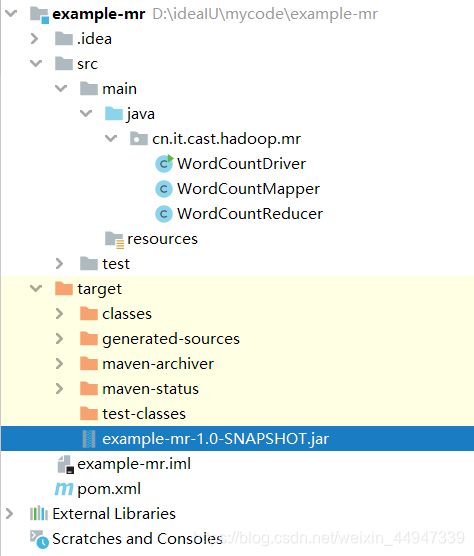The height and width of the screenshot is (556, 474).
Task: Click the example-mr project module icon
Action: [39, 15]
